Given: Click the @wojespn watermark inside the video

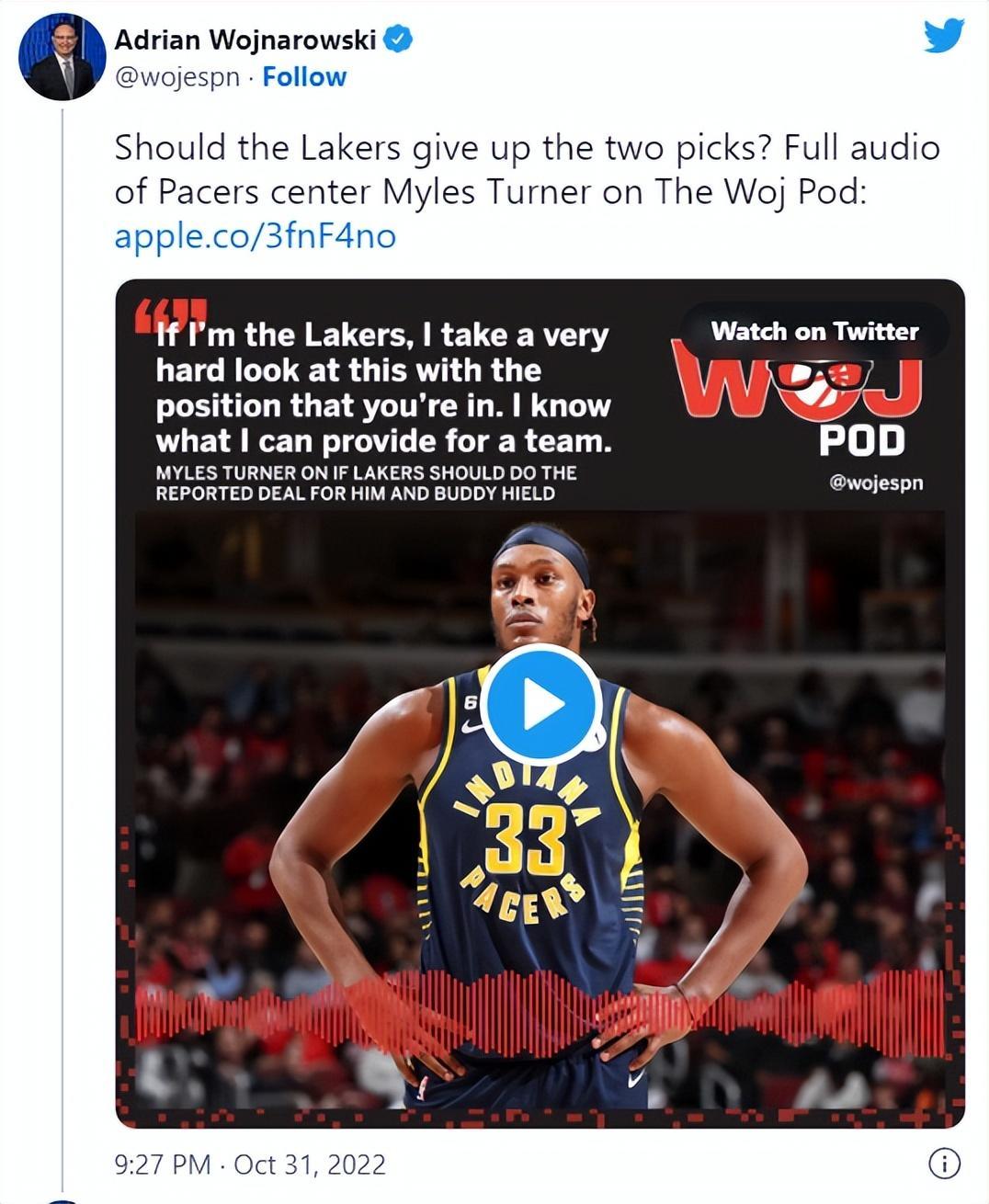Looking at the screenshot, I should click(x=875, y=483).
